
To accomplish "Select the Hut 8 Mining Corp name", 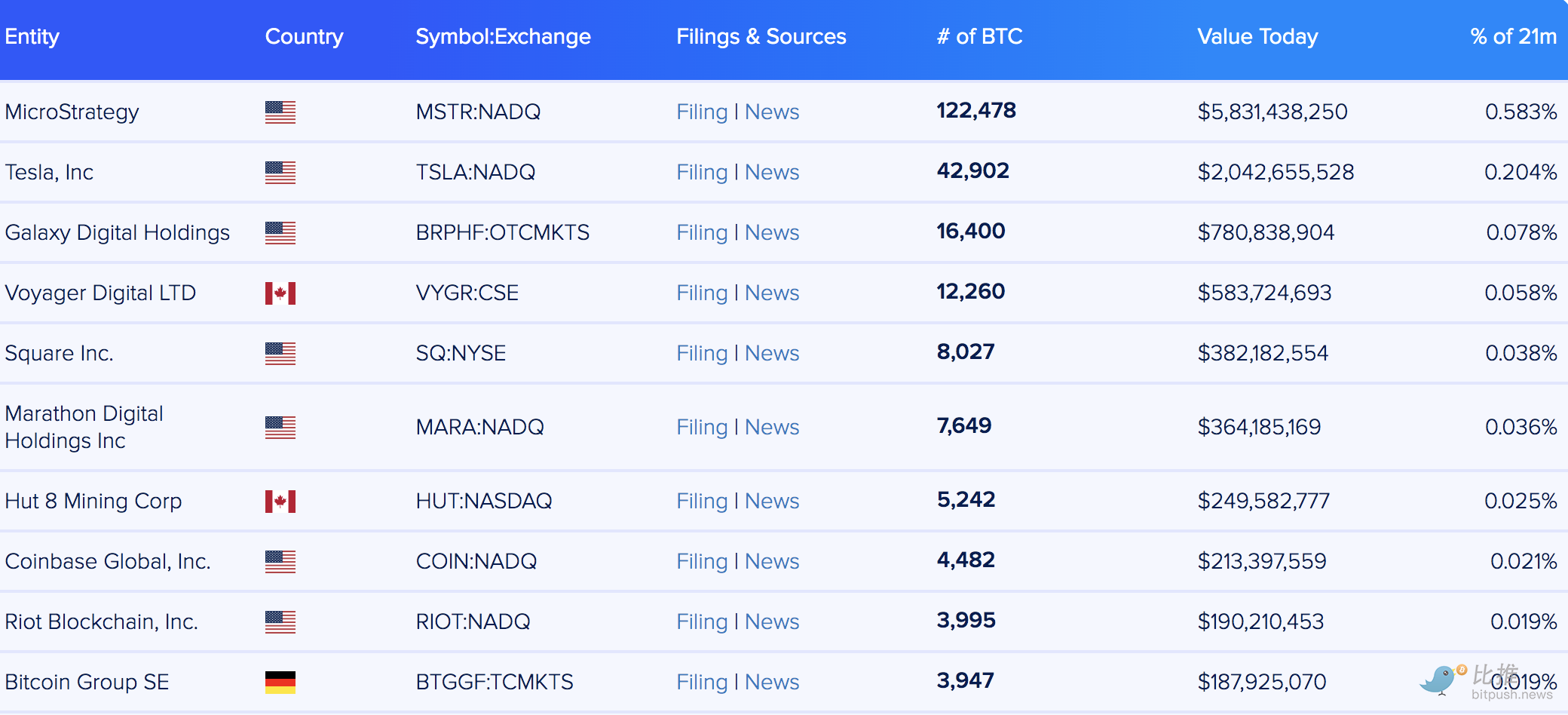I will pos(93,501).
